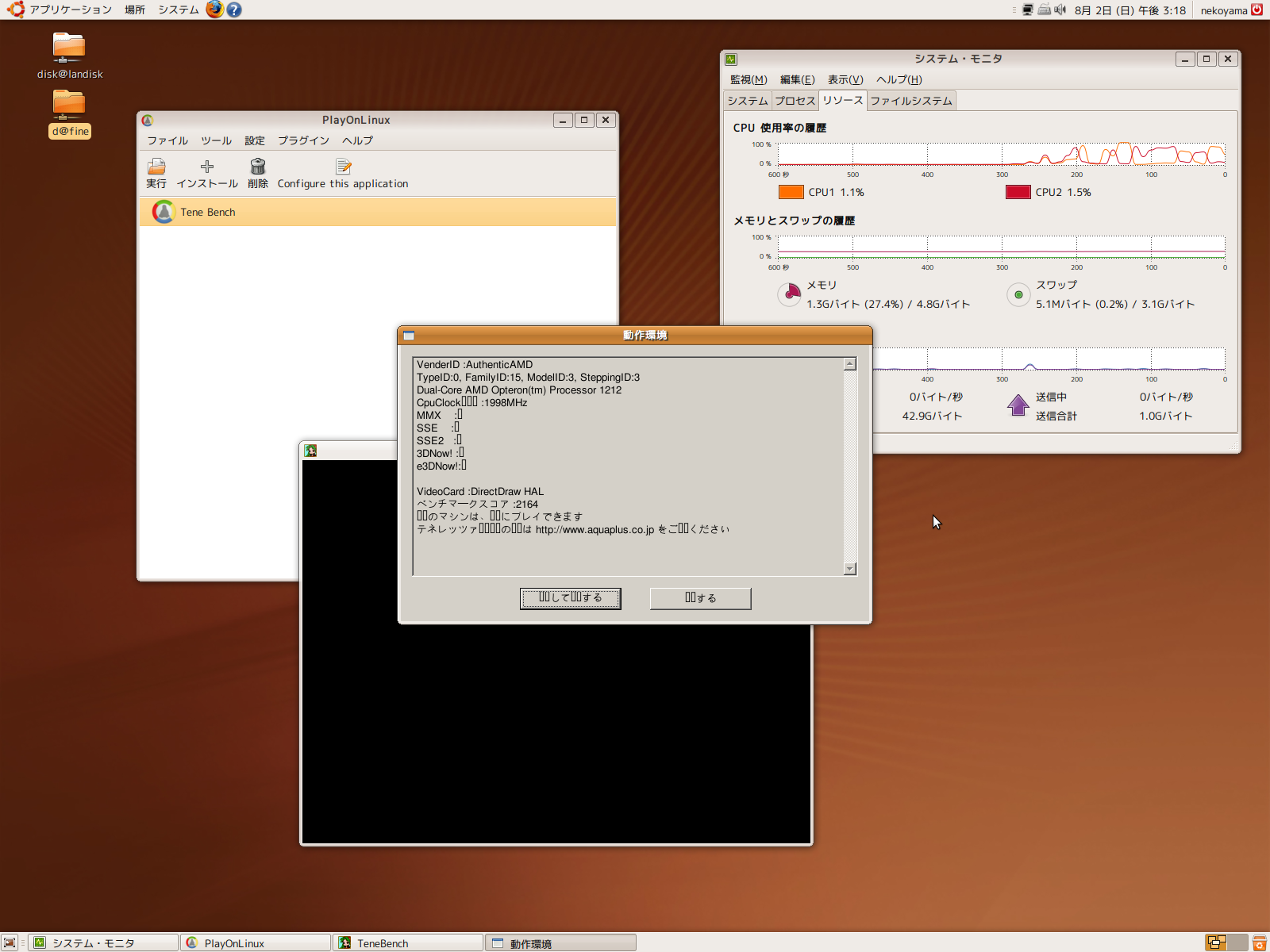Click the volume speaker icon in panel
Screen dimensions: 1270x952
(1060, 10)
